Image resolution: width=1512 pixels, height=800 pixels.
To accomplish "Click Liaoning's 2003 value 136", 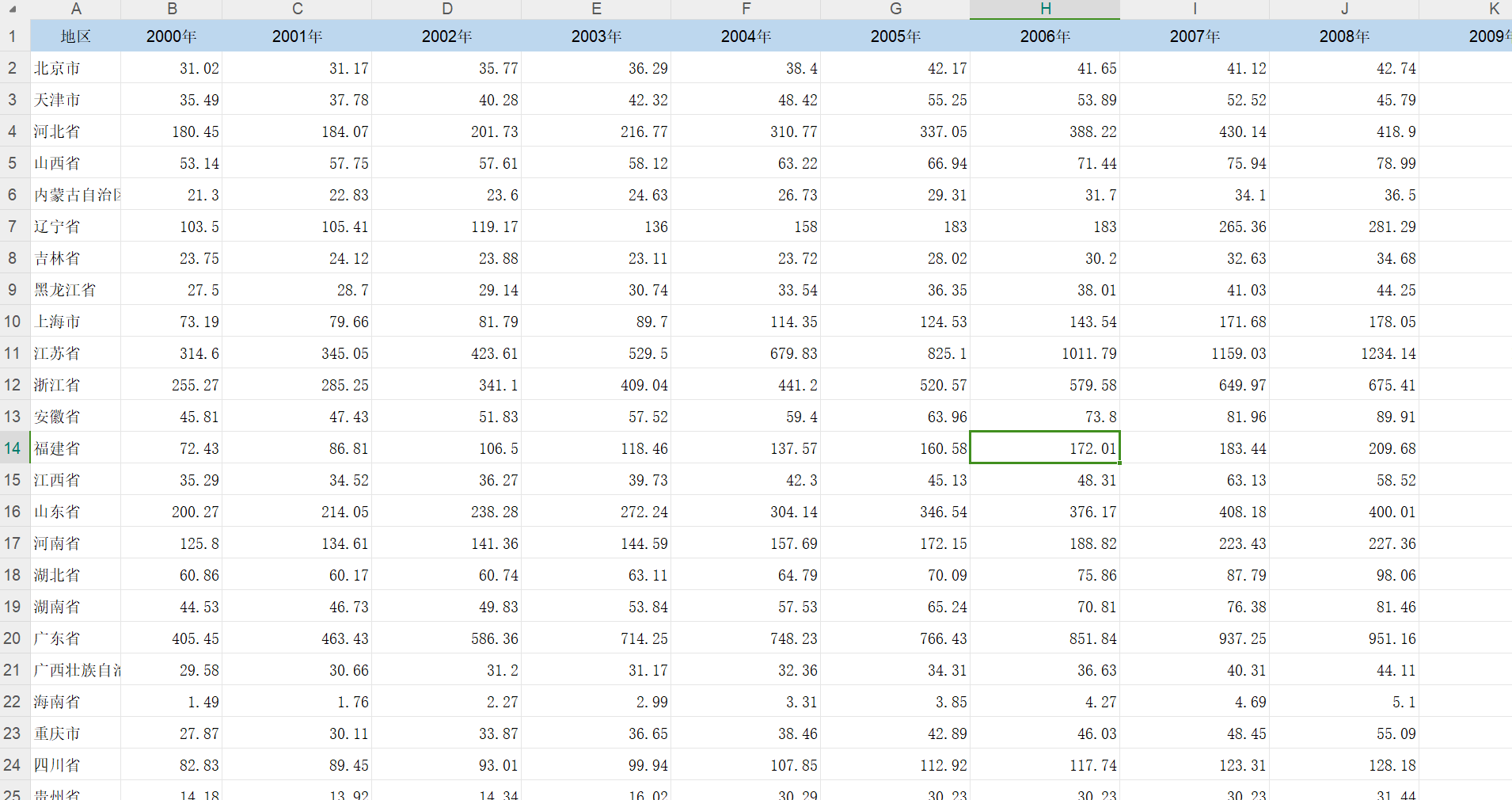I will coord(597,227).
